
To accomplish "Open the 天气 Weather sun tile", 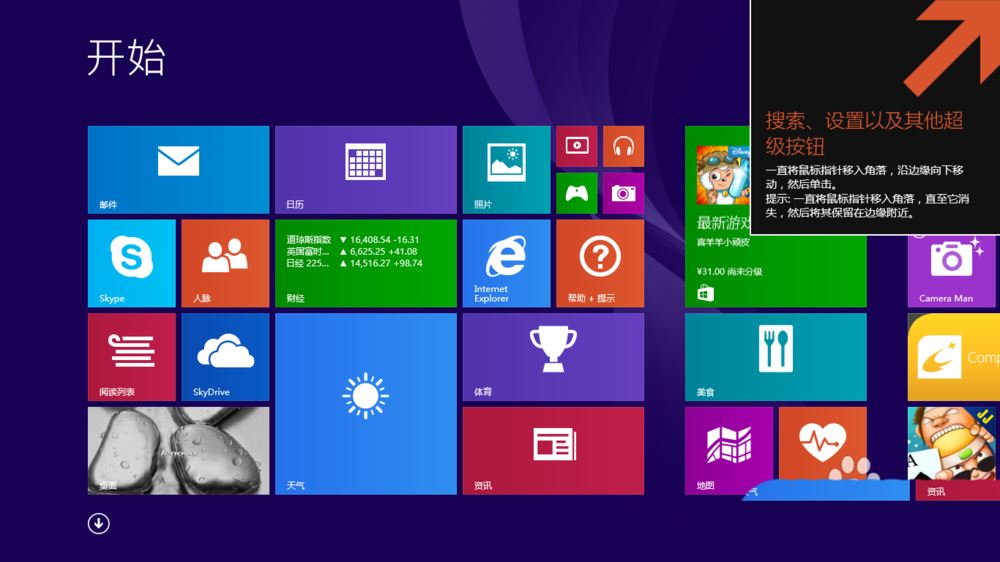I will (366, 404).
